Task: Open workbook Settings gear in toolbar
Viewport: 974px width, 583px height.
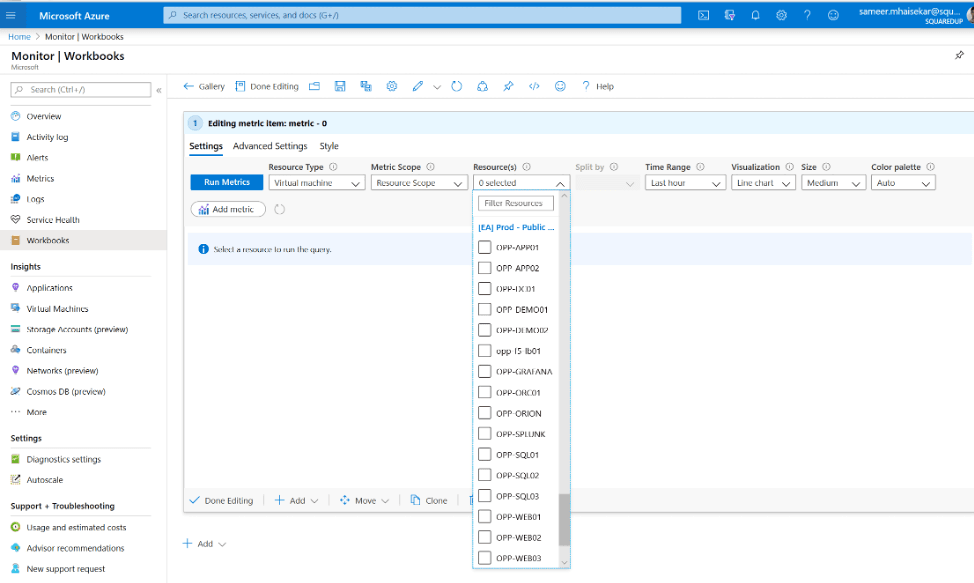Action: [x=391, y=86]
